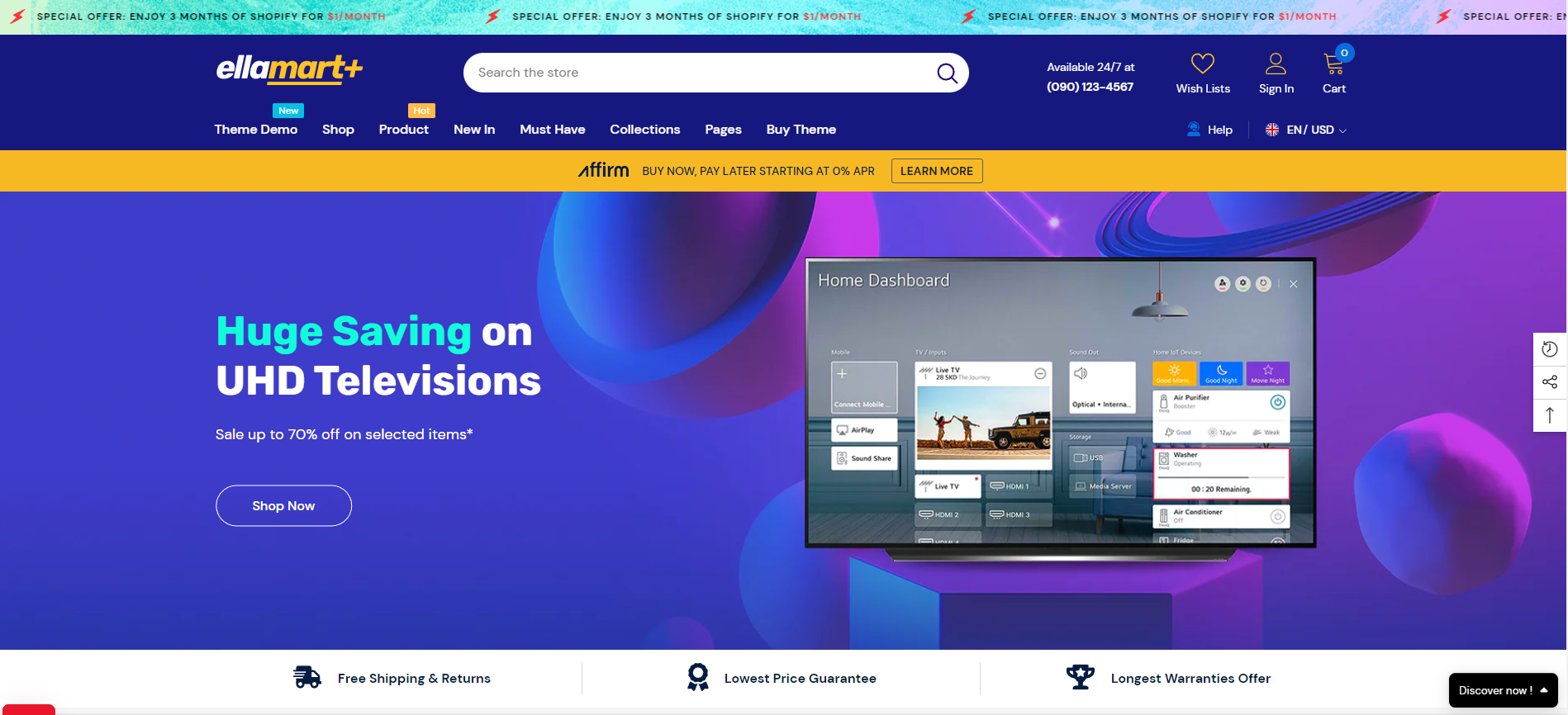This screenshot has width=1568, height=715.
Task: Click the share icon on sidebar
Action: pyautogui.click(x=1550, y=381)
